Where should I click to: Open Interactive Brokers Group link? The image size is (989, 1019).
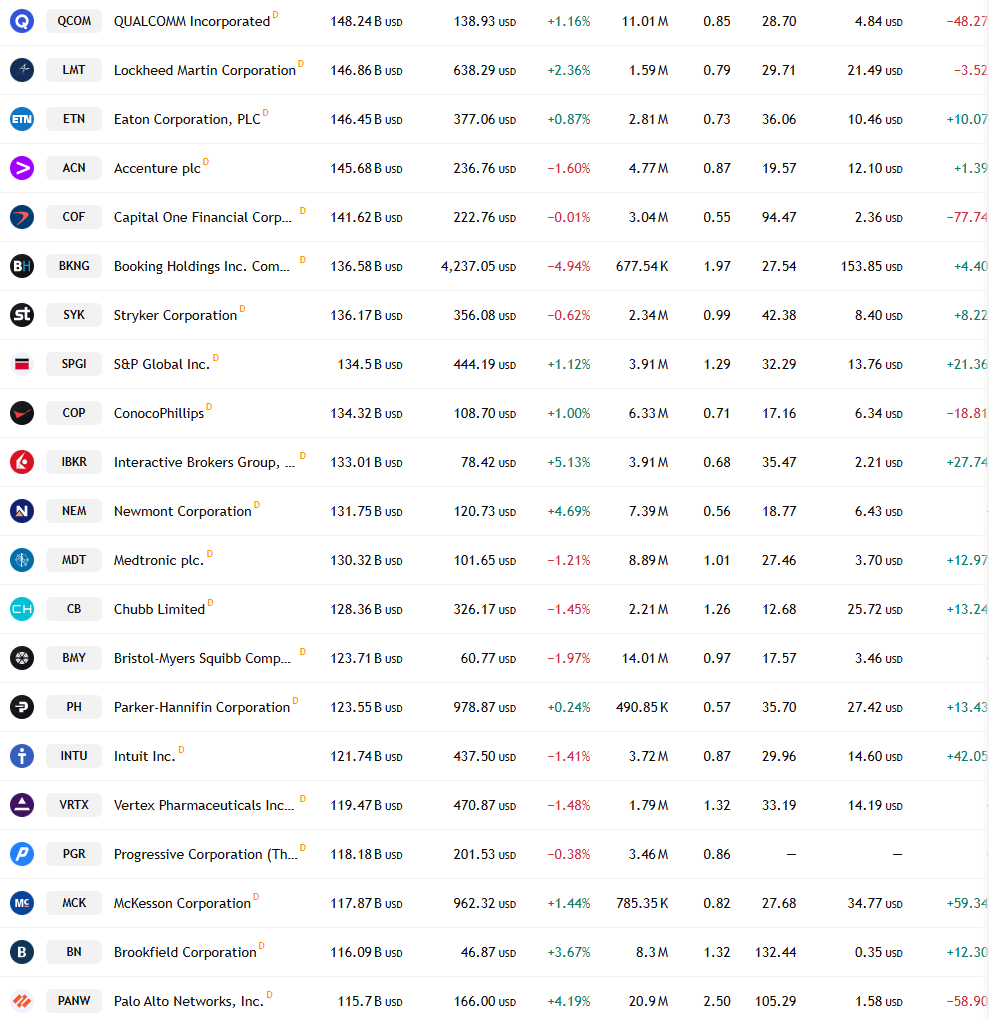205,462
